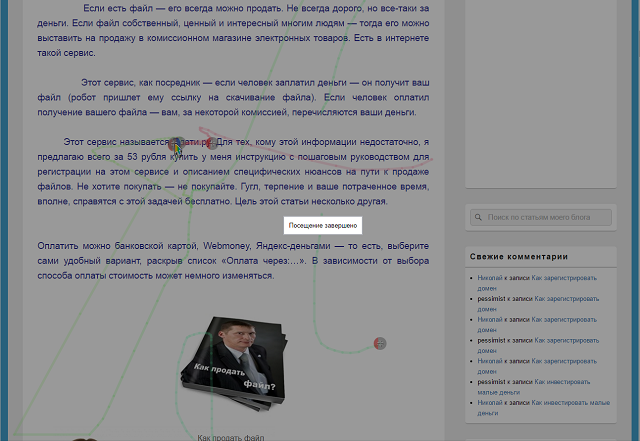Click the 'Посещение завершено' notice
Viewport: 640px width, 441px height.
pyautogui.click(x=320, y=226)
